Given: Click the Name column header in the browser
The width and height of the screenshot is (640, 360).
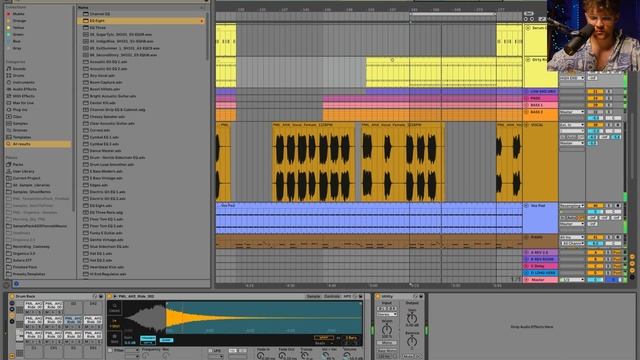Looking at the screenshot, I should click(83, 7).
